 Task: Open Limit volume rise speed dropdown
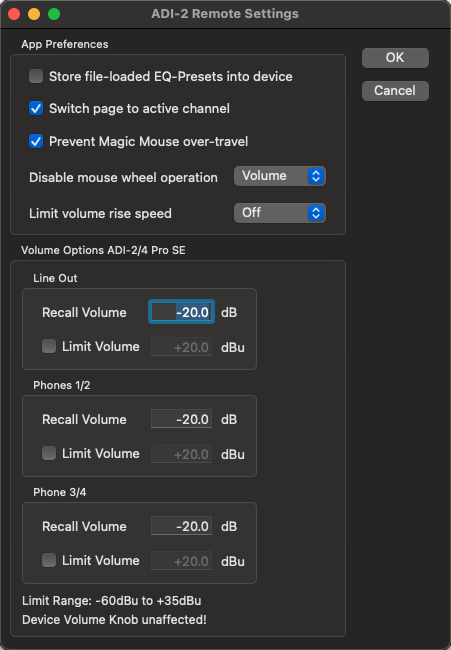coord(280,213)
